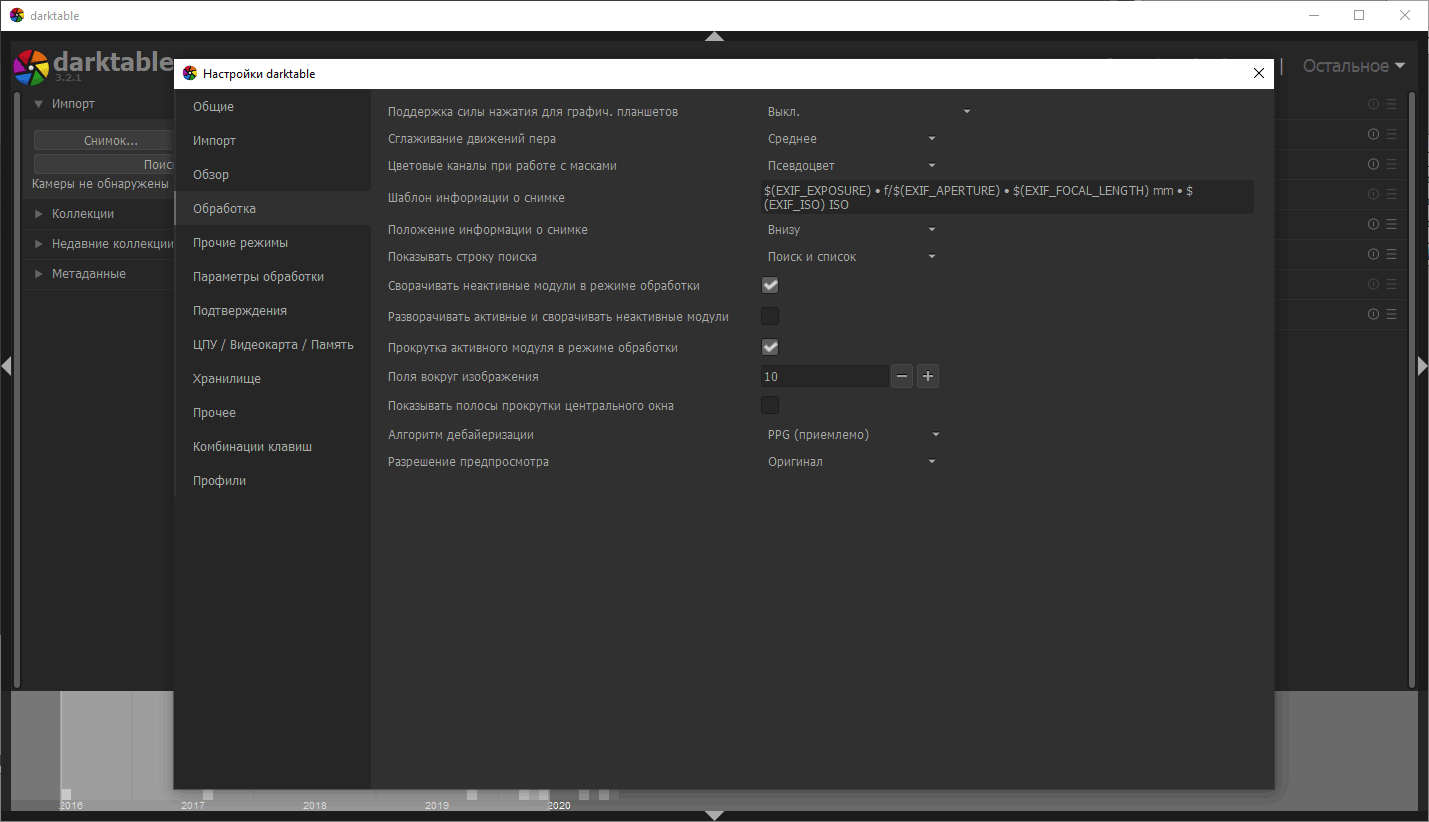Maximize the darktable main window
Image resolution: width=1429 pixels, height=822 pixels.
pyautogui.click(x=1359, y=15)
